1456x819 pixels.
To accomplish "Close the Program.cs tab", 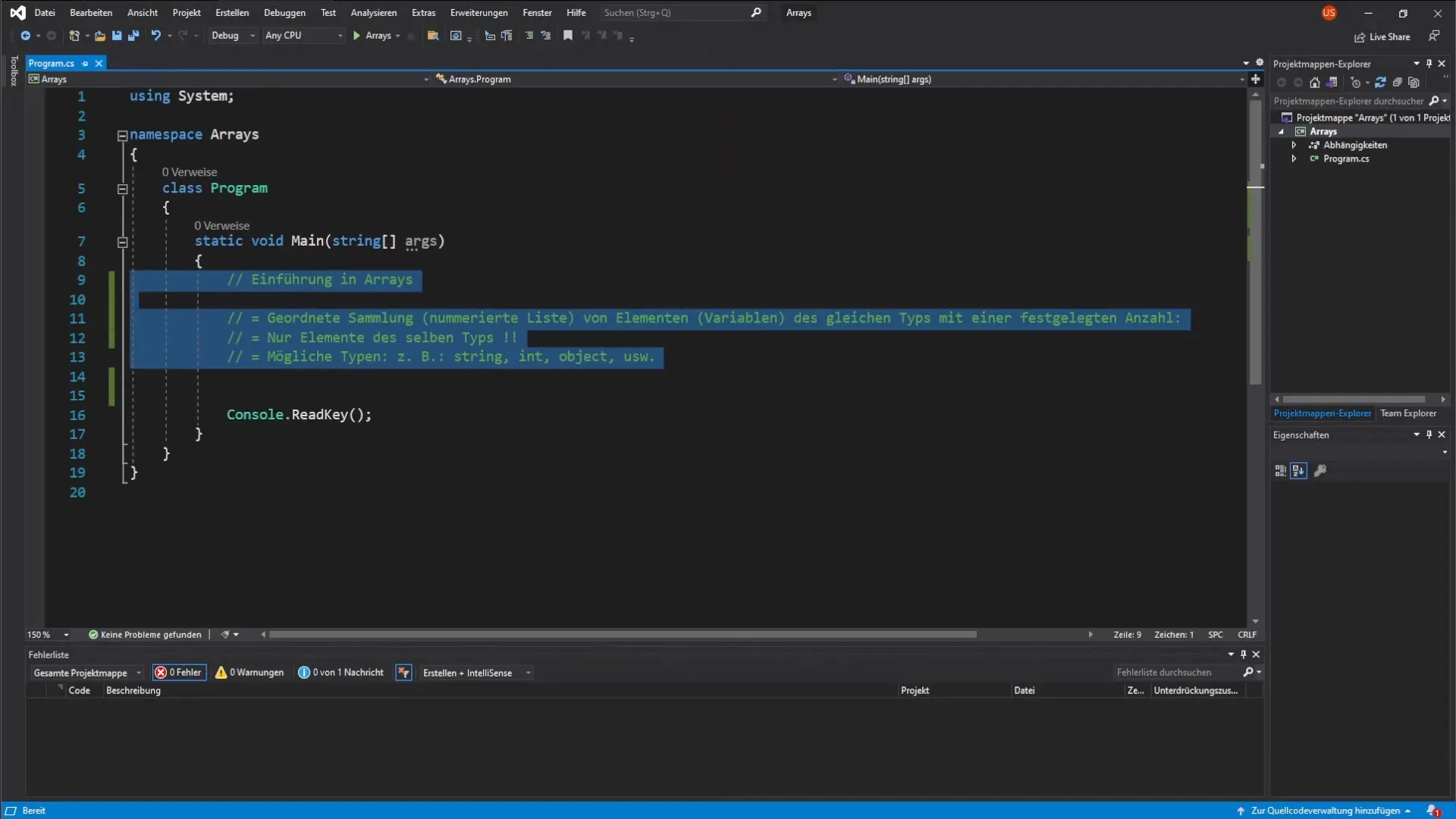I will coord(99,64).
